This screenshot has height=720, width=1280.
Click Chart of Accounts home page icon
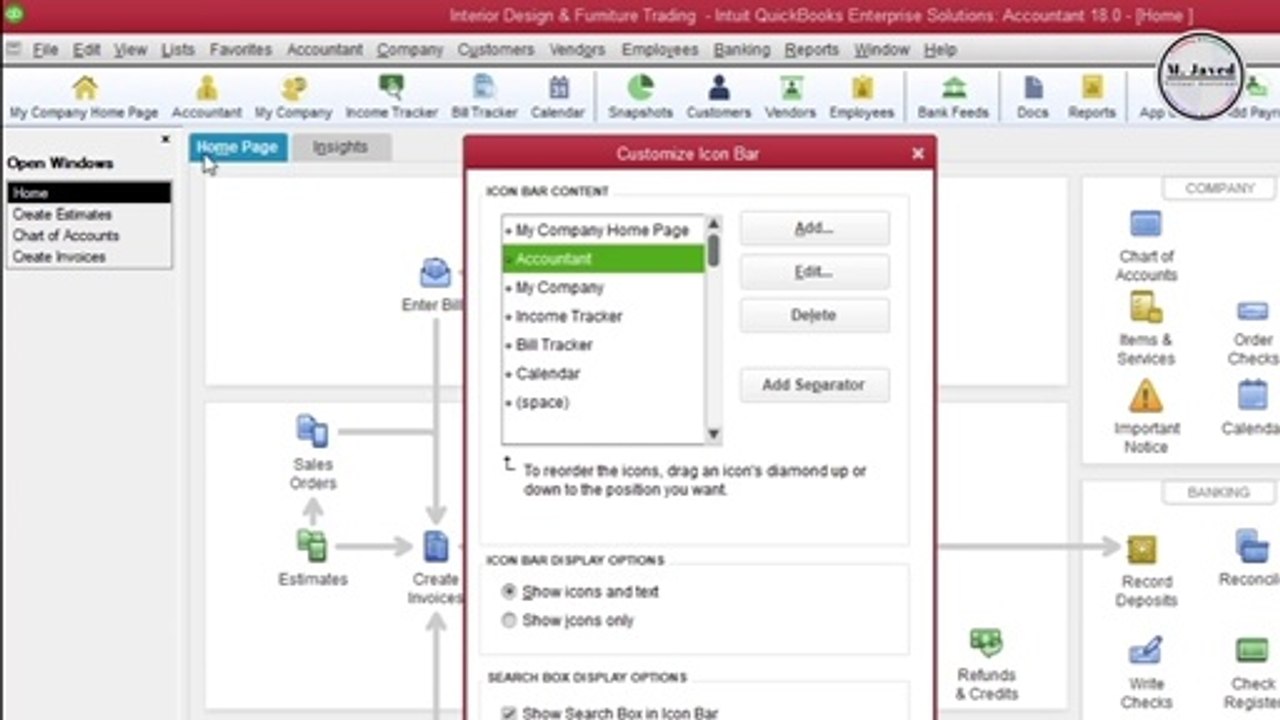pos(1146,246)
